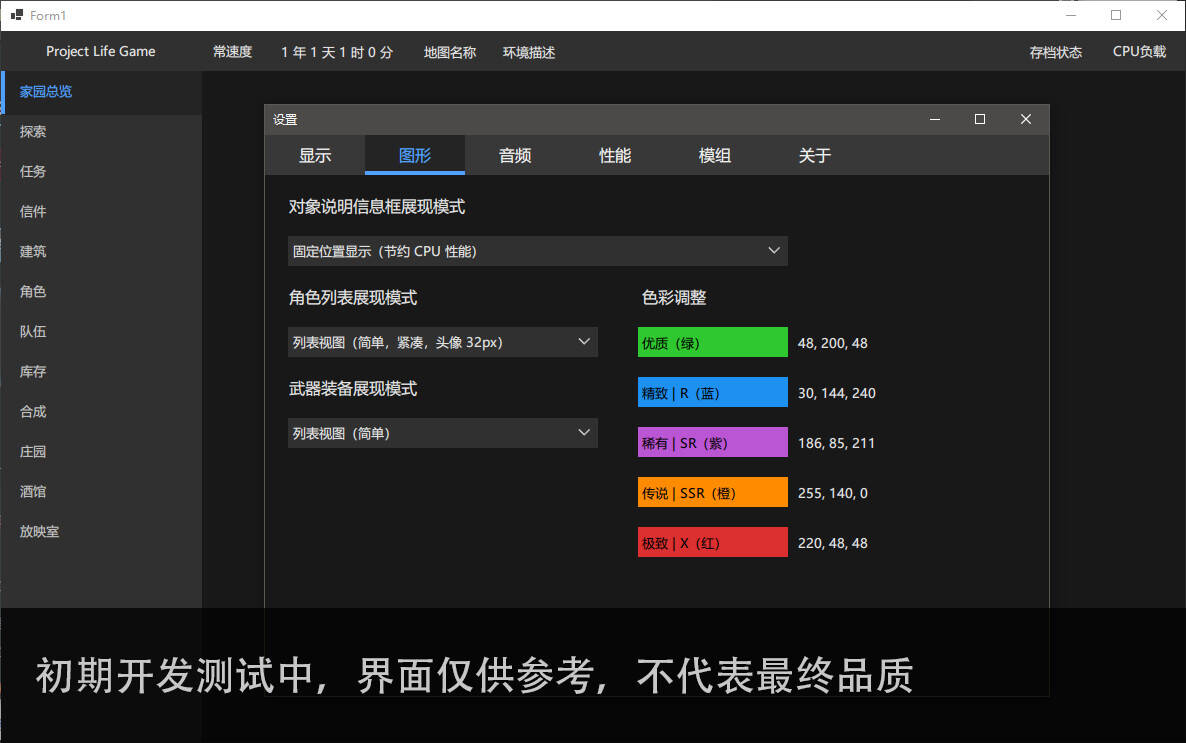Open the 音频 settings tab

click(514, 155)
